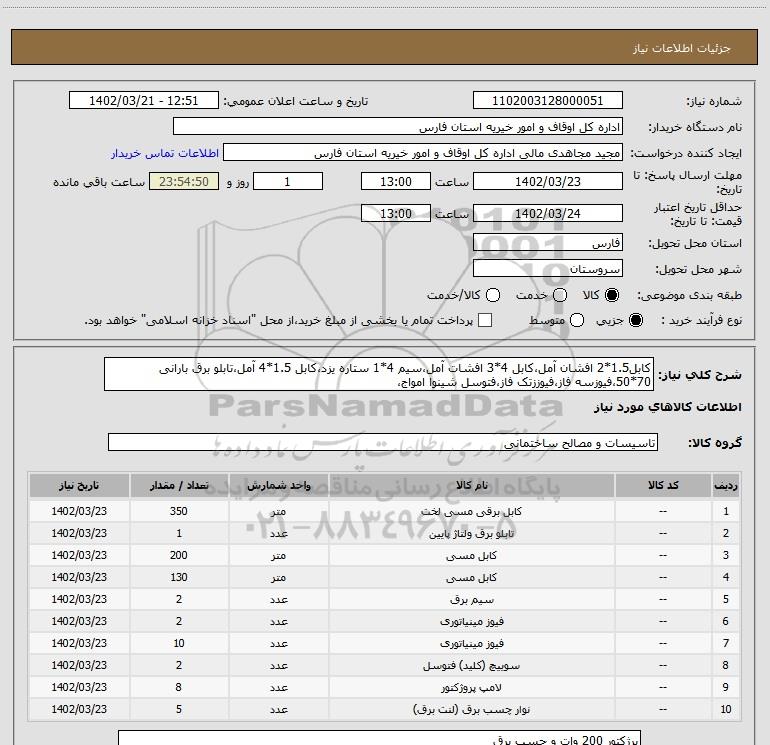Screen dimensions: 770x745
Task: Click quantity 8 in the لامپ پروژکتور row
Action: point(179,688)
